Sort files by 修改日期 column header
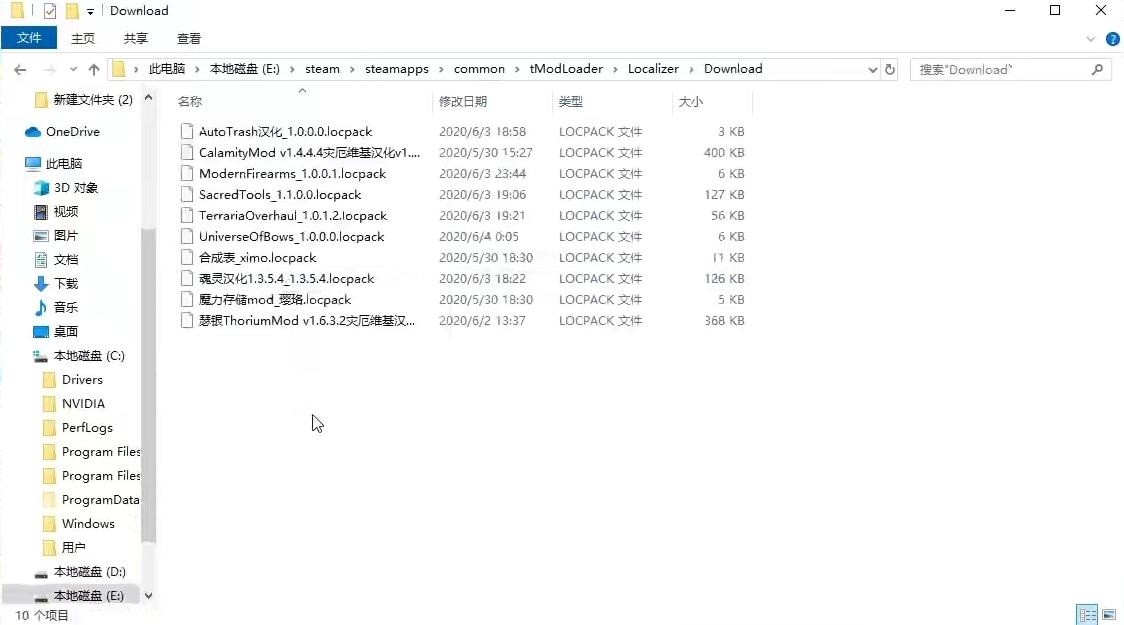This screenshot has width=1124, height=625. 463,102
